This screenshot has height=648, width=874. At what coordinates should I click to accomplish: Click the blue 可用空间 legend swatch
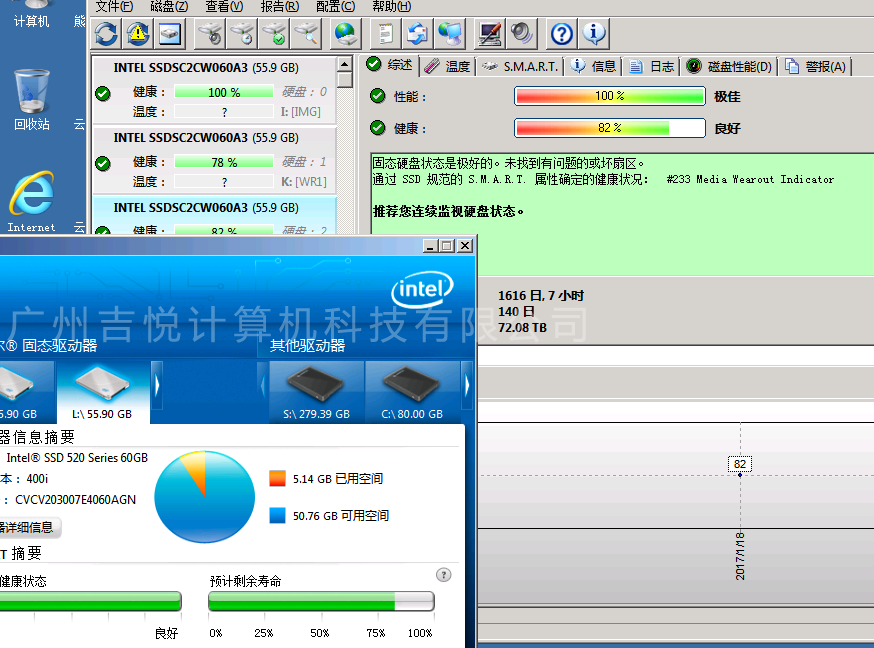coord(277,515)
